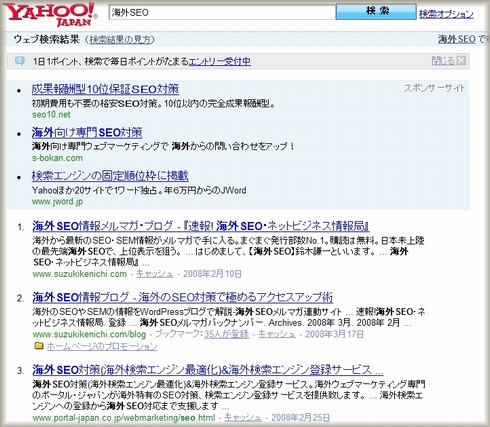This screenshot has width=490, height=427.
Task: Open sponsor ad 検索エンジンの固定順位枠に掲載
Action: click(x=110, y=176)
